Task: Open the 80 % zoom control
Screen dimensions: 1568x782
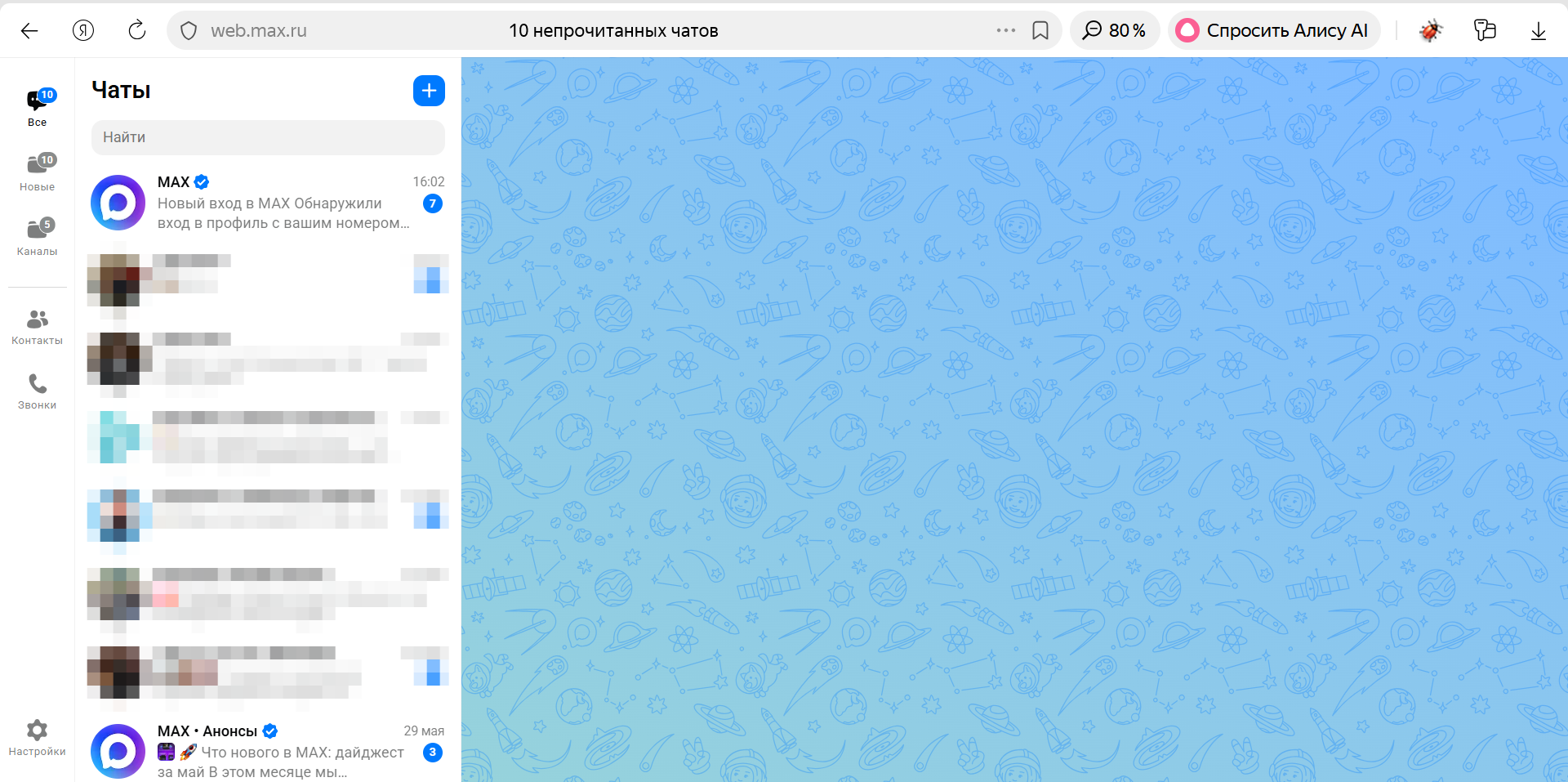Action: (x=1115, y=31)
